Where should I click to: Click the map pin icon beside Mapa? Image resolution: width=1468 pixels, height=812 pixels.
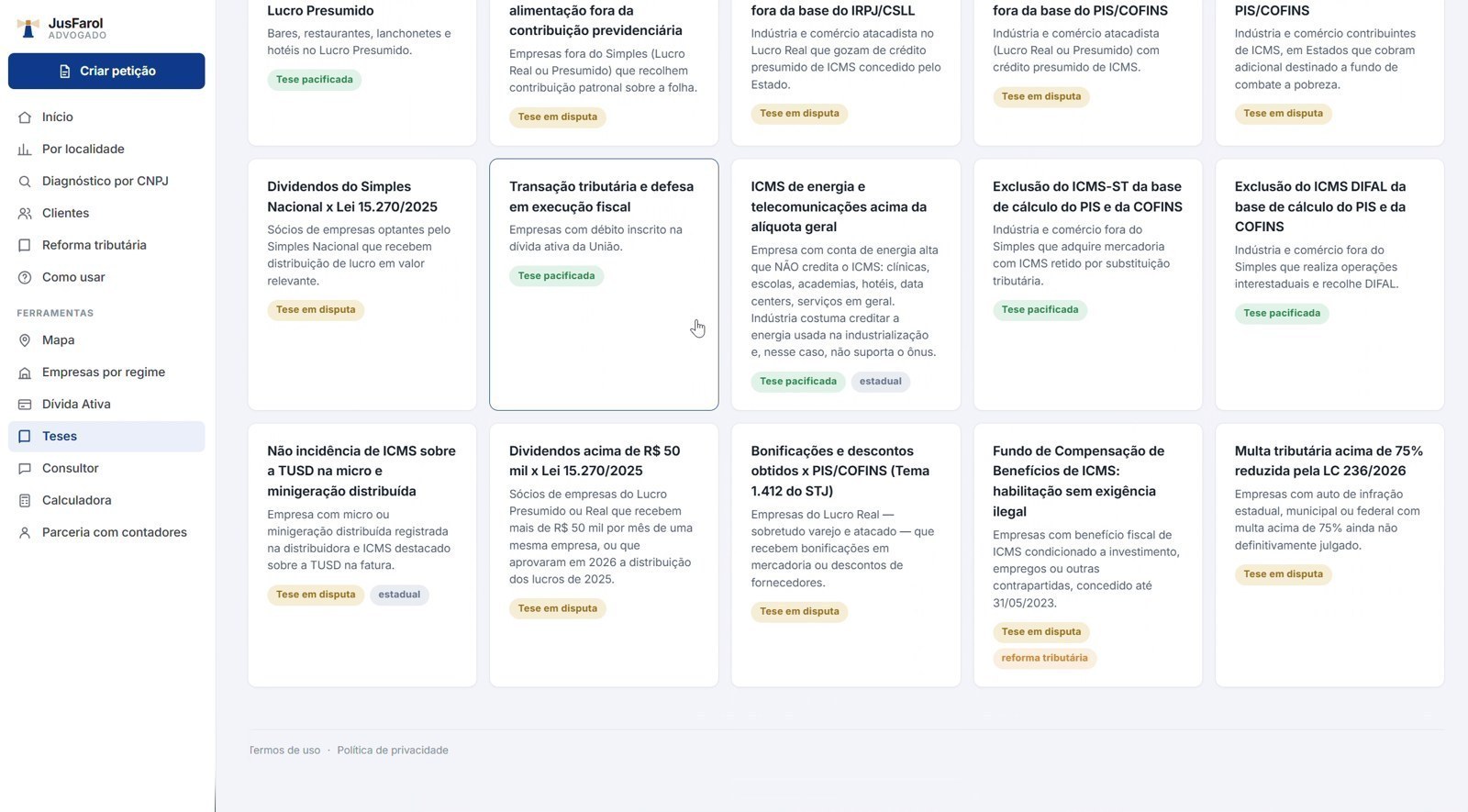click(x=25, y=340)
